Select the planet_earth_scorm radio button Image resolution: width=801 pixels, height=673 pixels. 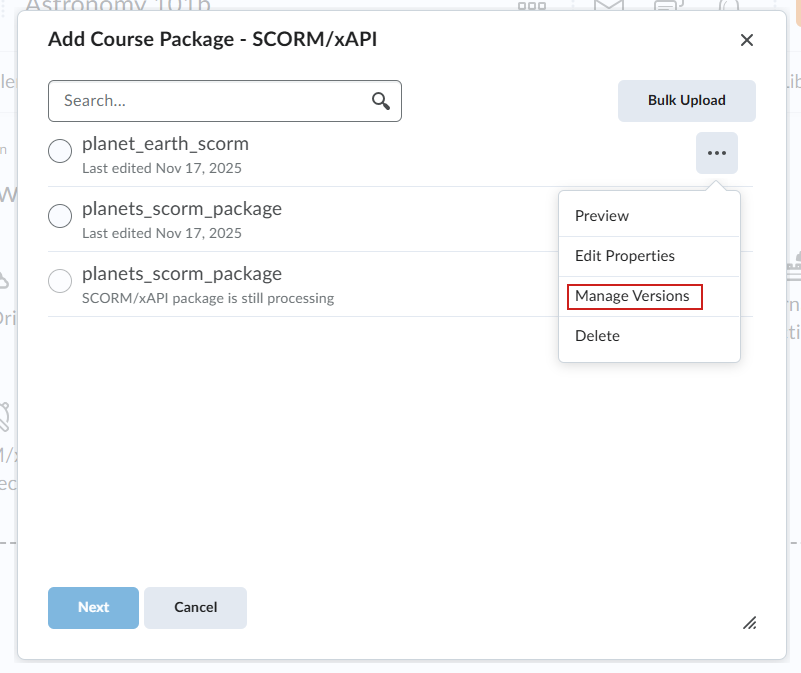[60, 151]
